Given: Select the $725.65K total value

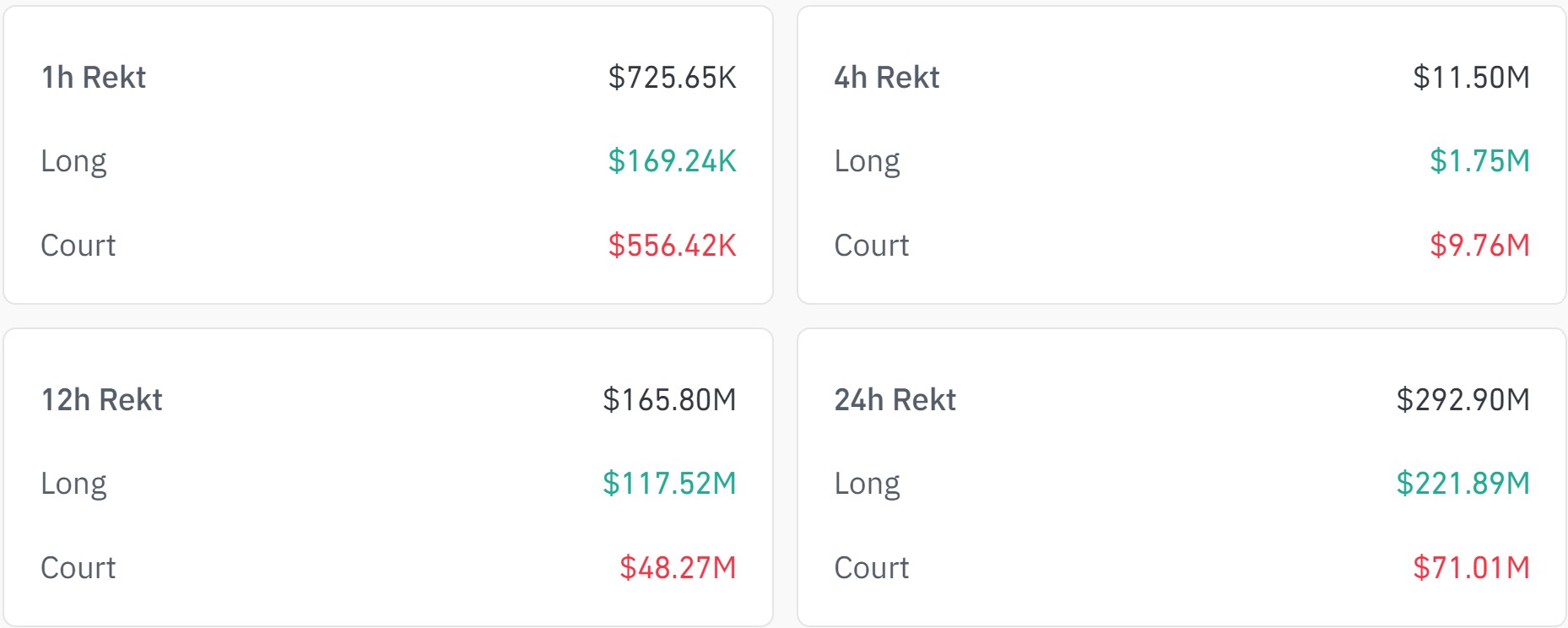Looking at the screenshot, I should (x=673, y=78).
